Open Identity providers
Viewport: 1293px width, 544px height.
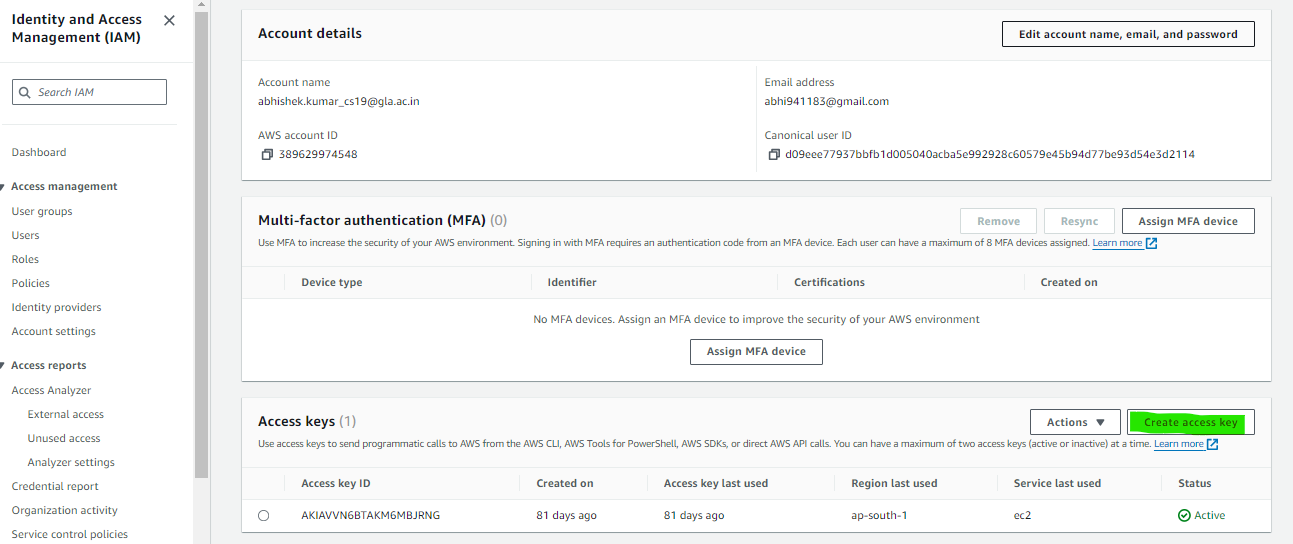click(57, 308)
